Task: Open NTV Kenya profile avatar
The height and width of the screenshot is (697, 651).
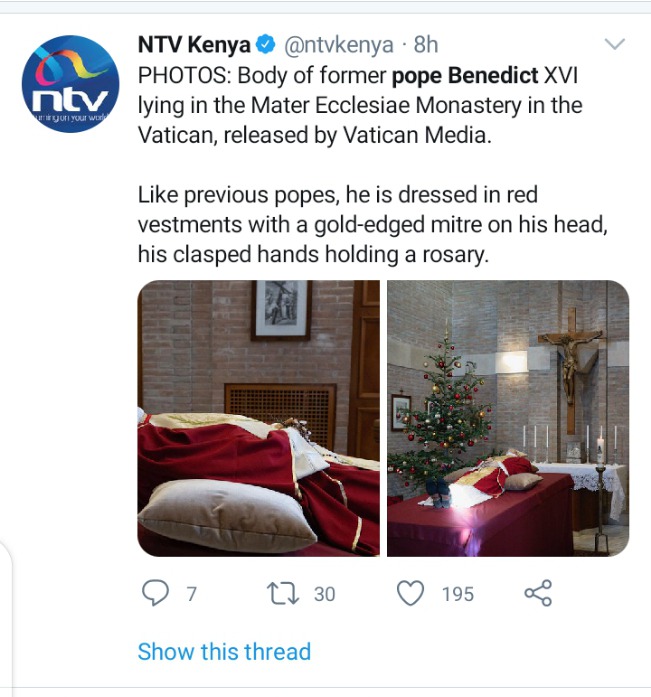Action: 71,84
